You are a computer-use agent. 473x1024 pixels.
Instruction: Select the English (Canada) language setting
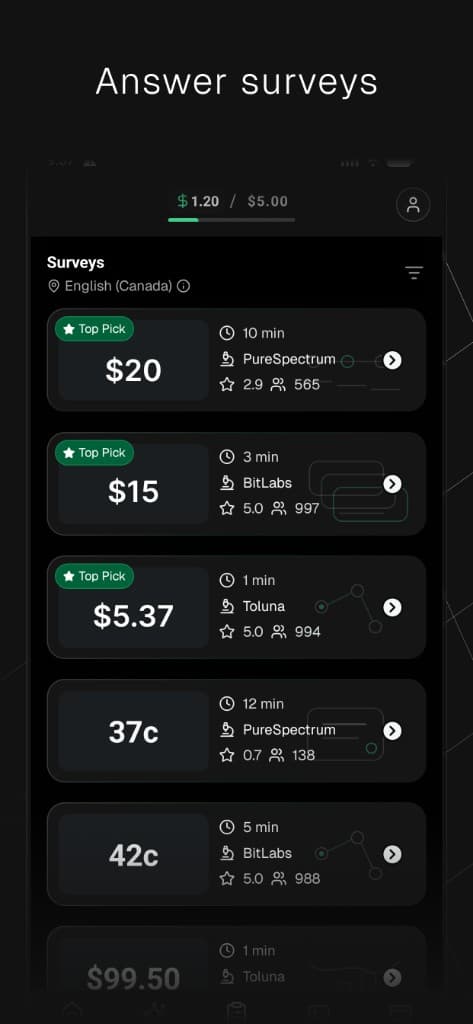pyautogui.click(x=118, y=286)
